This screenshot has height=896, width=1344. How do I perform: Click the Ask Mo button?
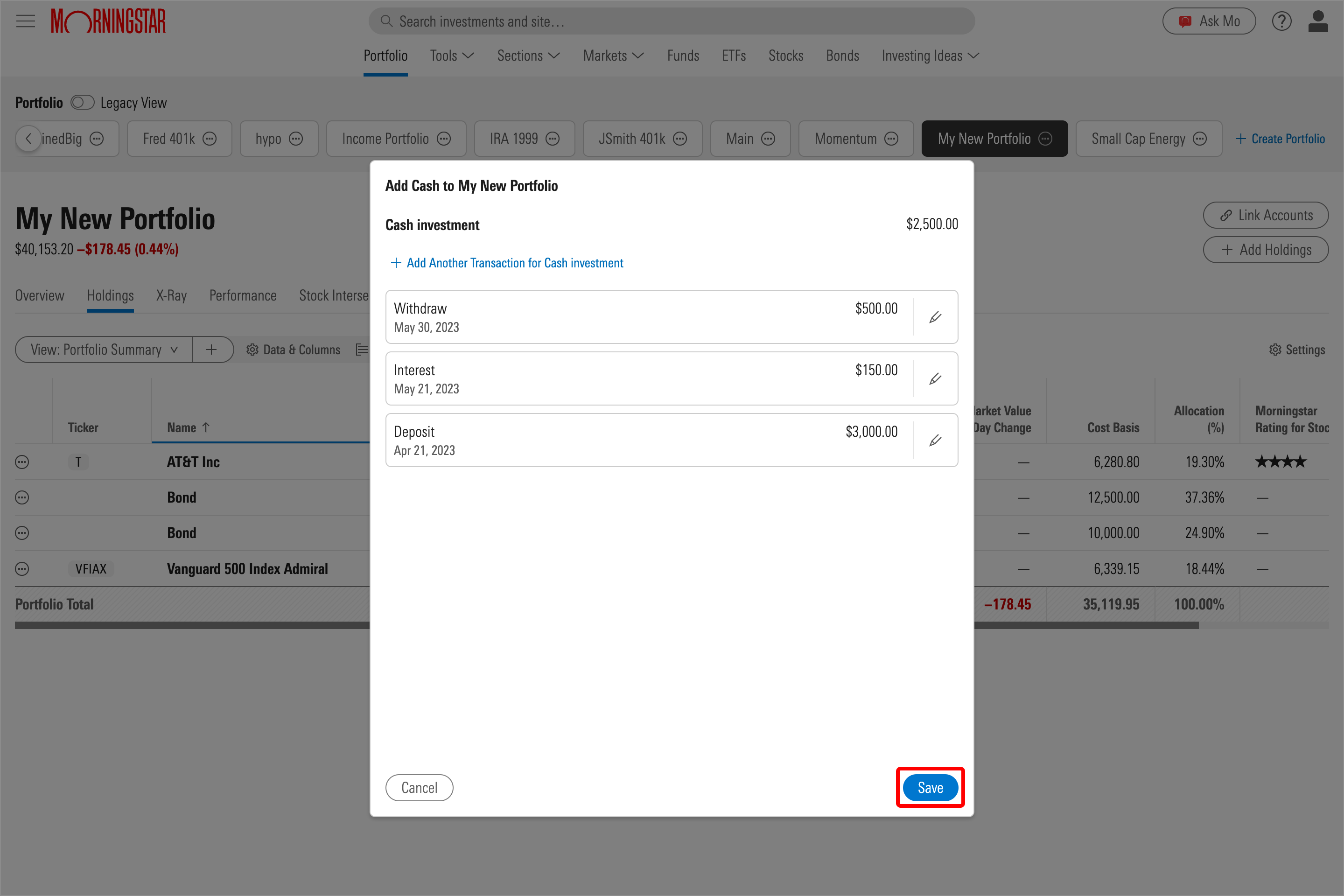pos(1209,21)
